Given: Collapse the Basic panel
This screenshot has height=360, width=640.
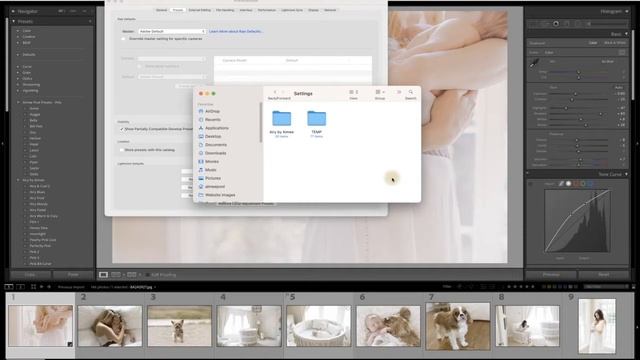Looking at the screenshot, I should point(627,34).
